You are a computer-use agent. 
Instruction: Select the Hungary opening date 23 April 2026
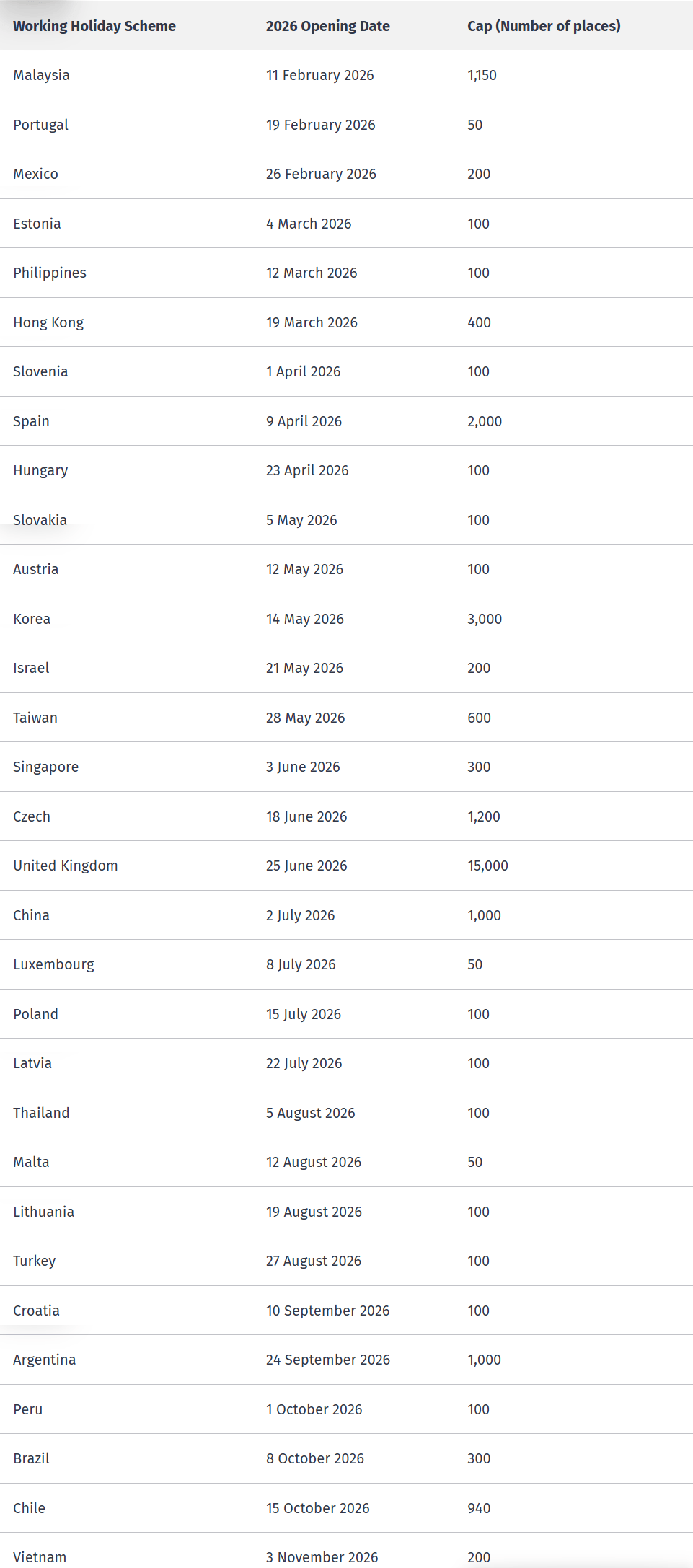307,470
